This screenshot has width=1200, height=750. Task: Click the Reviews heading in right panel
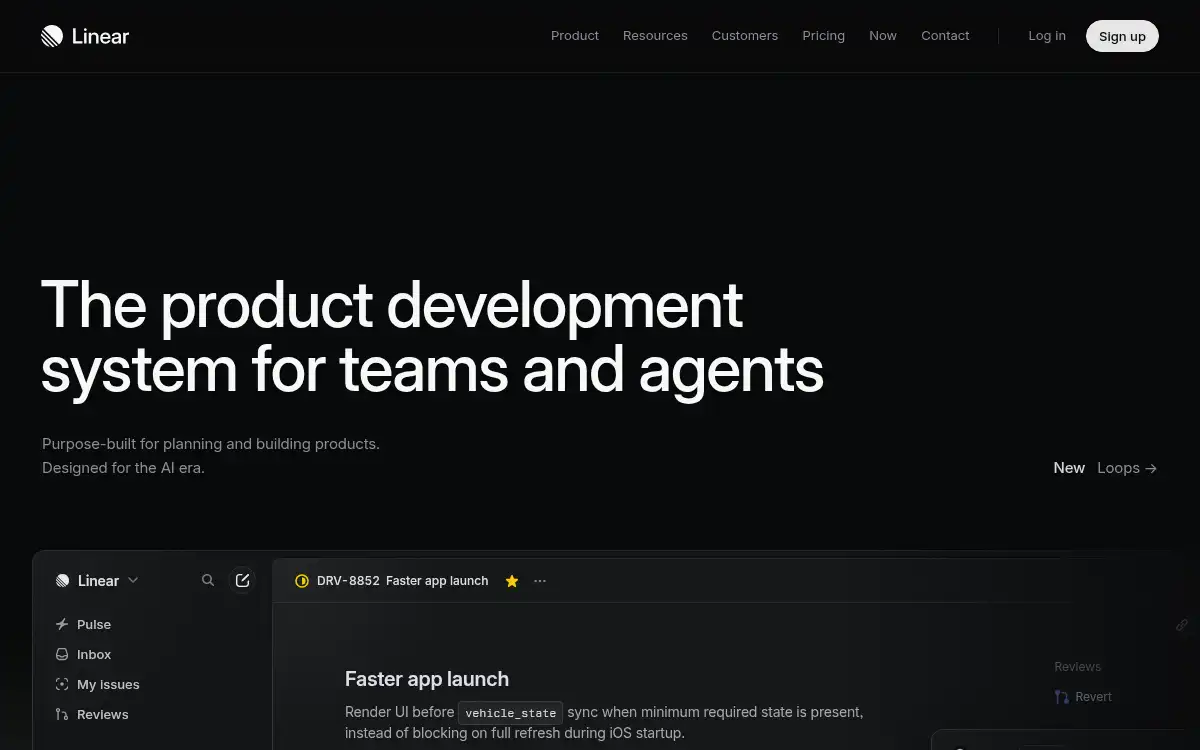coord(1077,667)
